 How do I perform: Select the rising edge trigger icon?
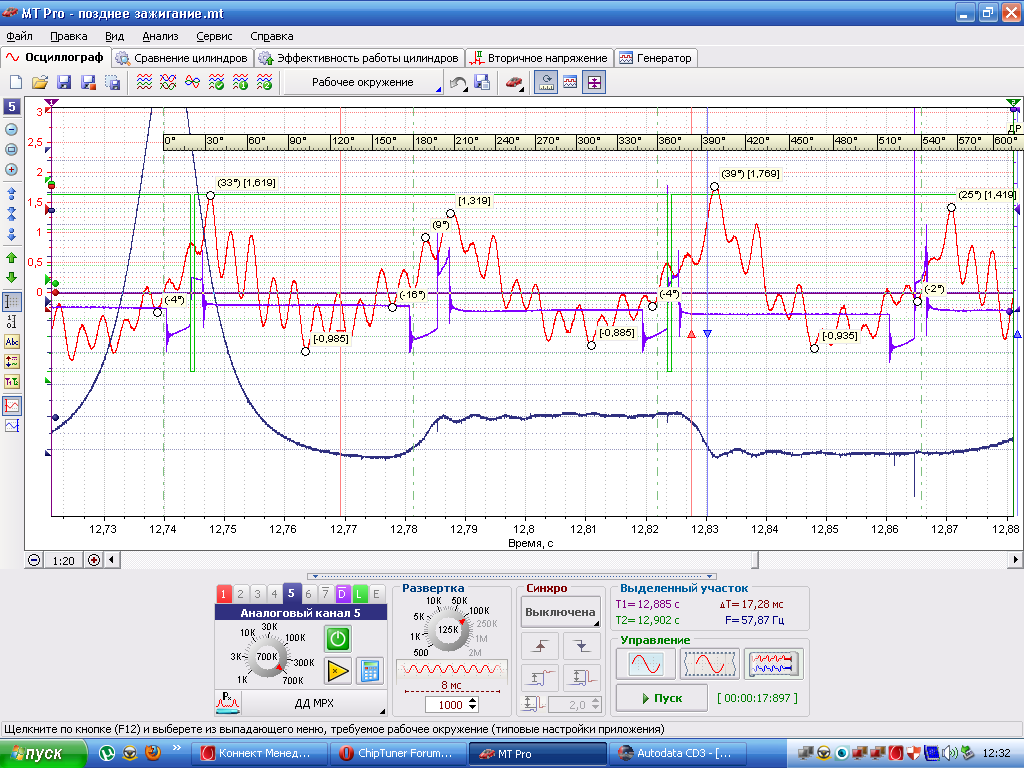tap(539, 647)
